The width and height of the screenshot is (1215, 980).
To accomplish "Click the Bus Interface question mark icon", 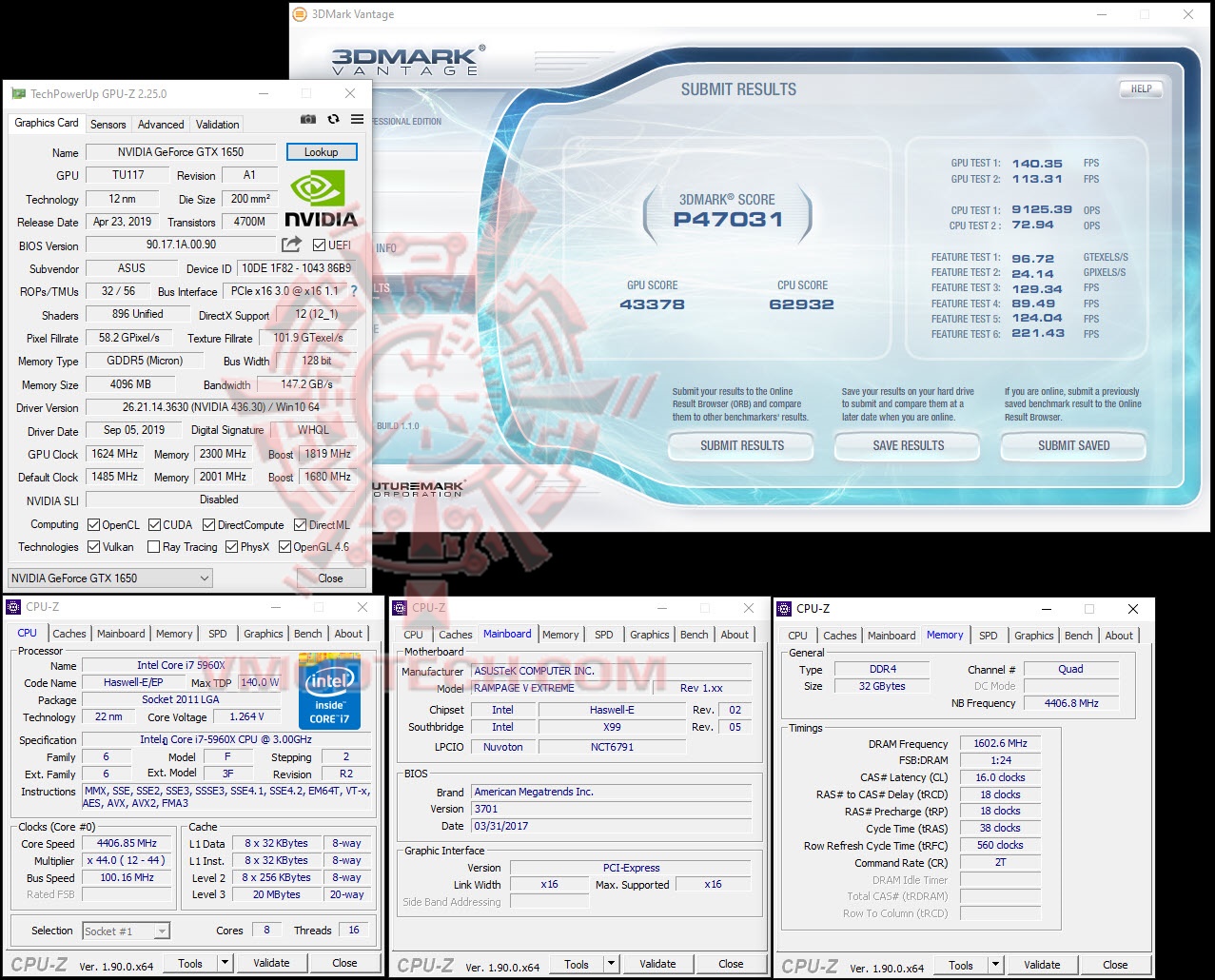I will [x=354, y=291].
